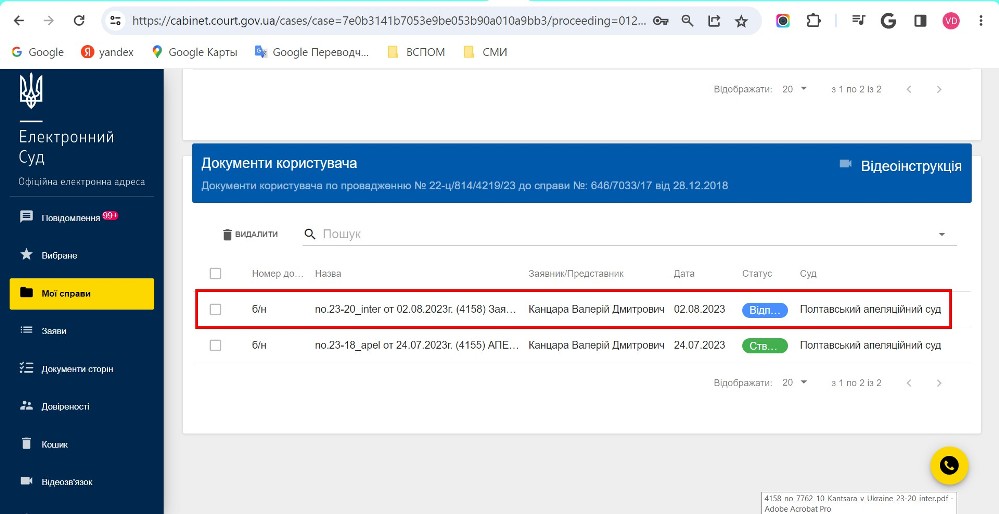Open Вибране in sidebar
This screenshot has height=514, width=999.
click(x=82, y=255)
